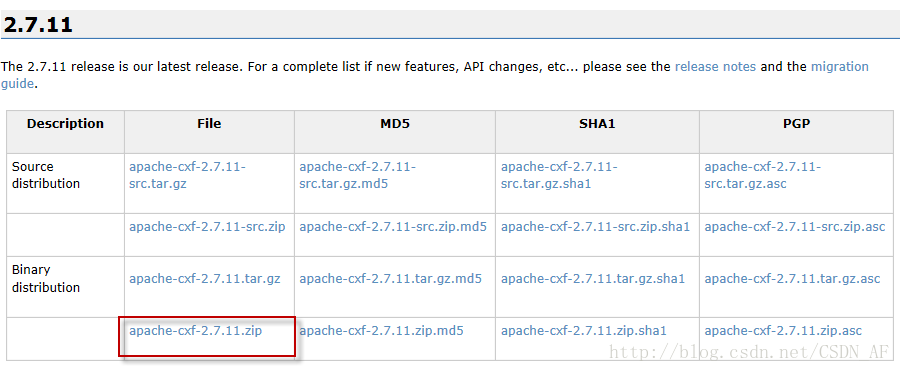900x372 pixels.
Task: Click the 2.7.11 section heading
Action: [x=38, y=25]
